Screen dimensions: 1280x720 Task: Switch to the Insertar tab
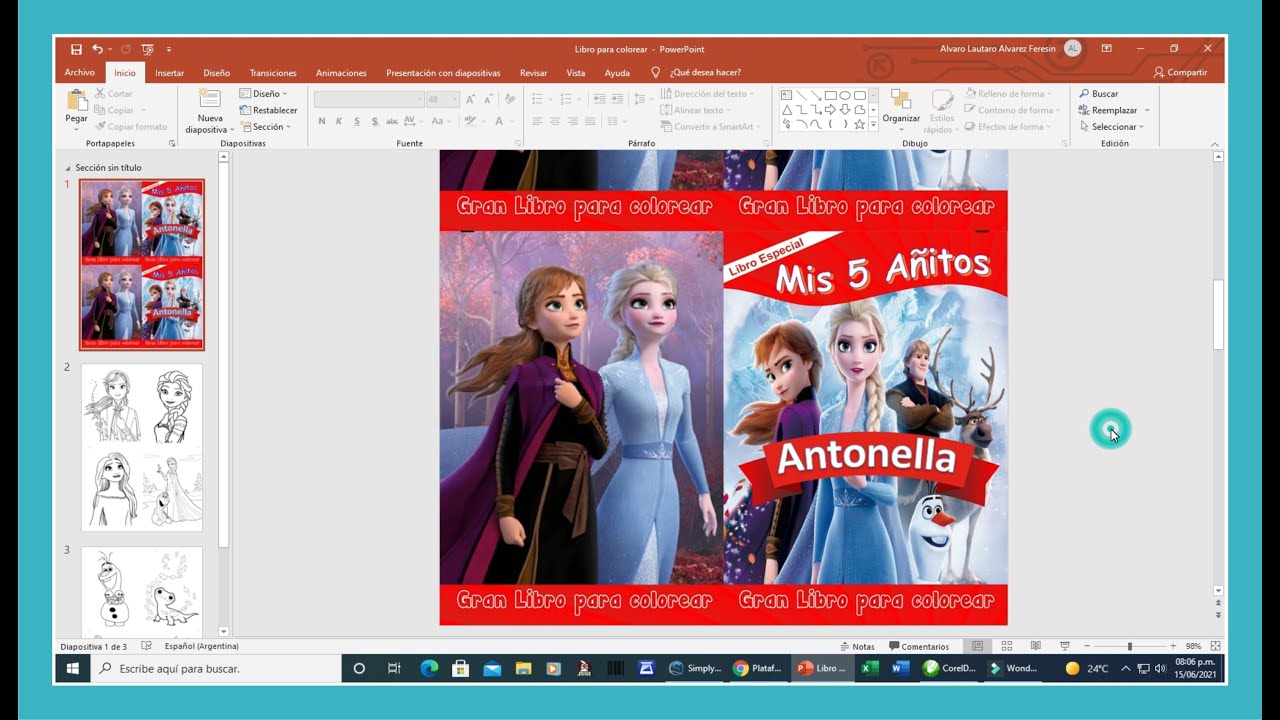point(169,72)
